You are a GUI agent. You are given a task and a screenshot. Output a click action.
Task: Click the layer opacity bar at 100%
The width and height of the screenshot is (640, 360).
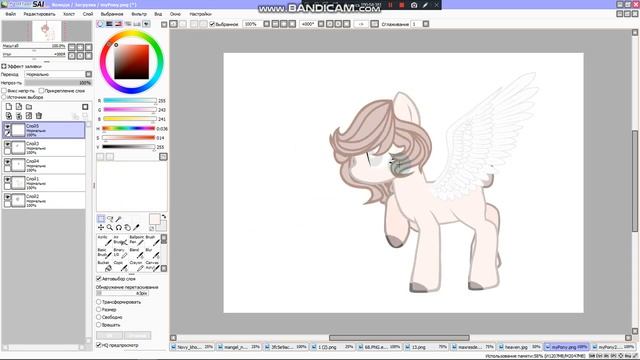(58, 83)
